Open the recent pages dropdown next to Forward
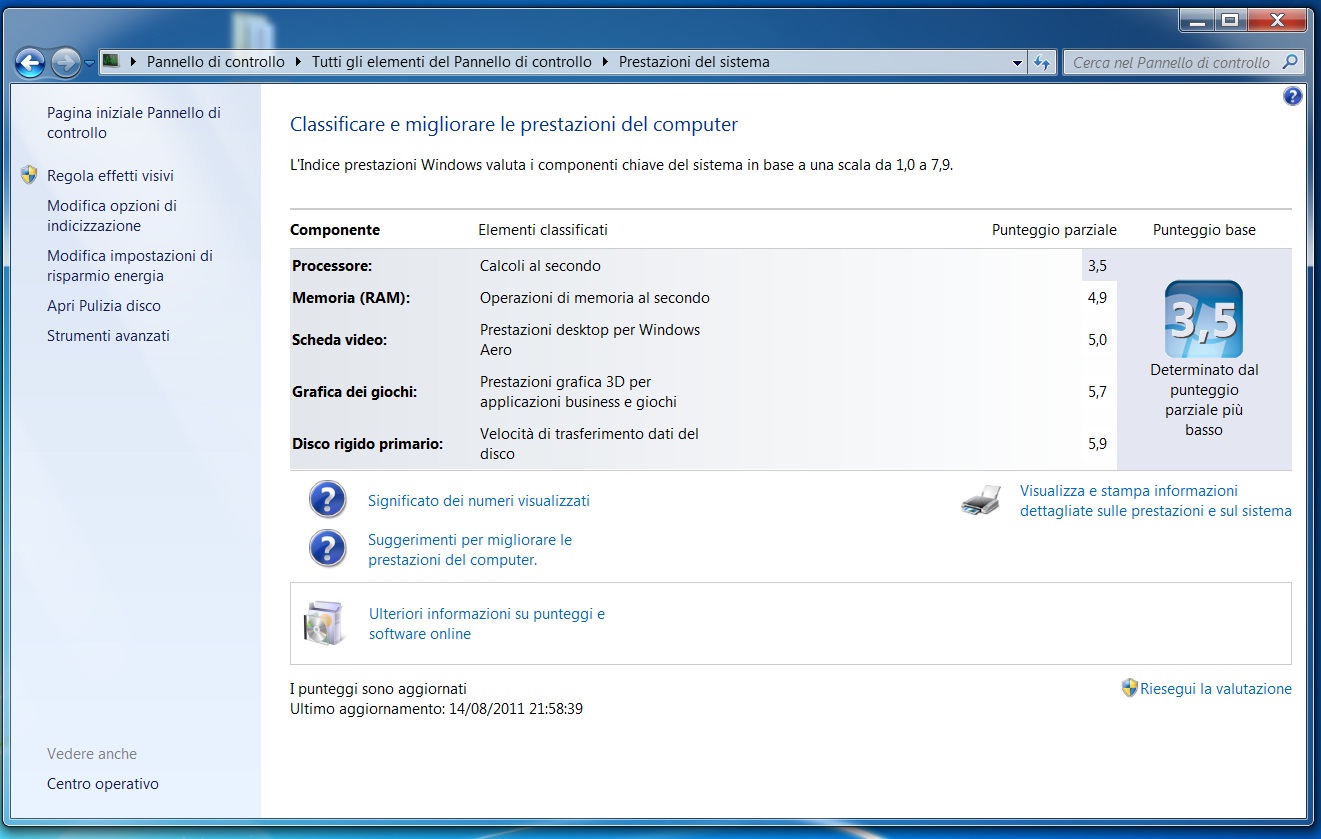 pyautogui.click(x=90, y=63)
